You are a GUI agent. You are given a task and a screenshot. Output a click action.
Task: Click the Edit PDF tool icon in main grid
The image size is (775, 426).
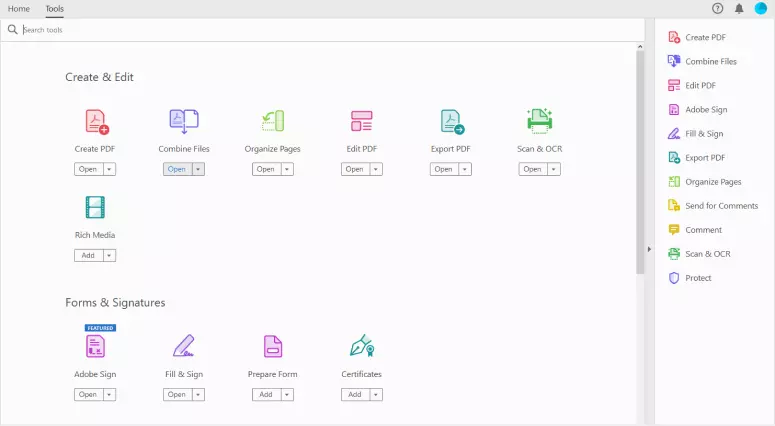(361, 121)
